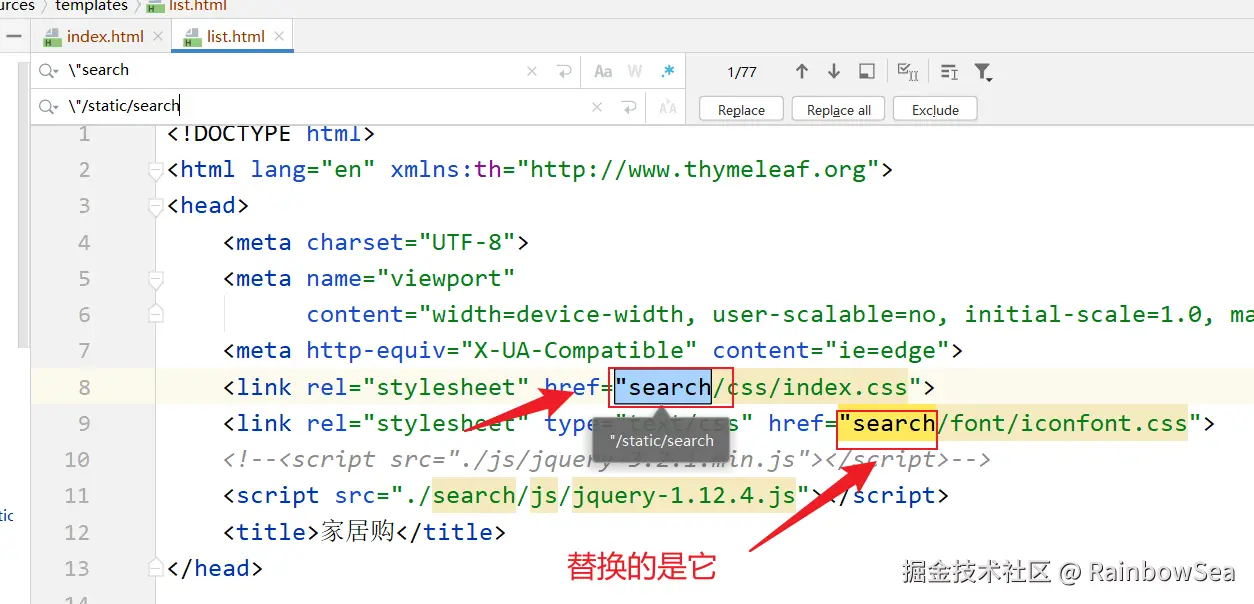Screen dimensions: 1254x604
Task: Click the title text 家居购
Action: 358,531
